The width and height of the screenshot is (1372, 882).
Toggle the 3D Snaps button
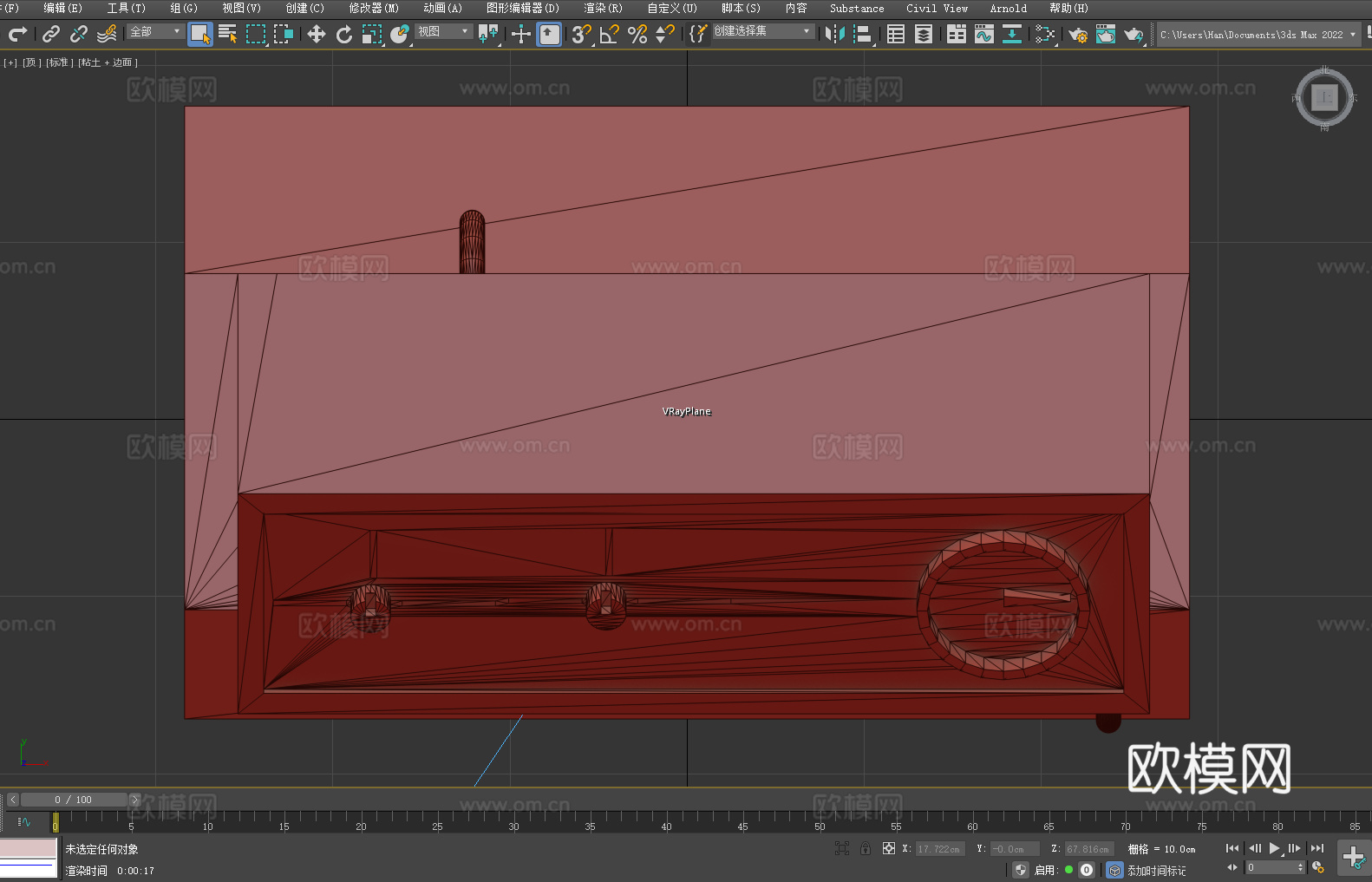click(581, 34)
